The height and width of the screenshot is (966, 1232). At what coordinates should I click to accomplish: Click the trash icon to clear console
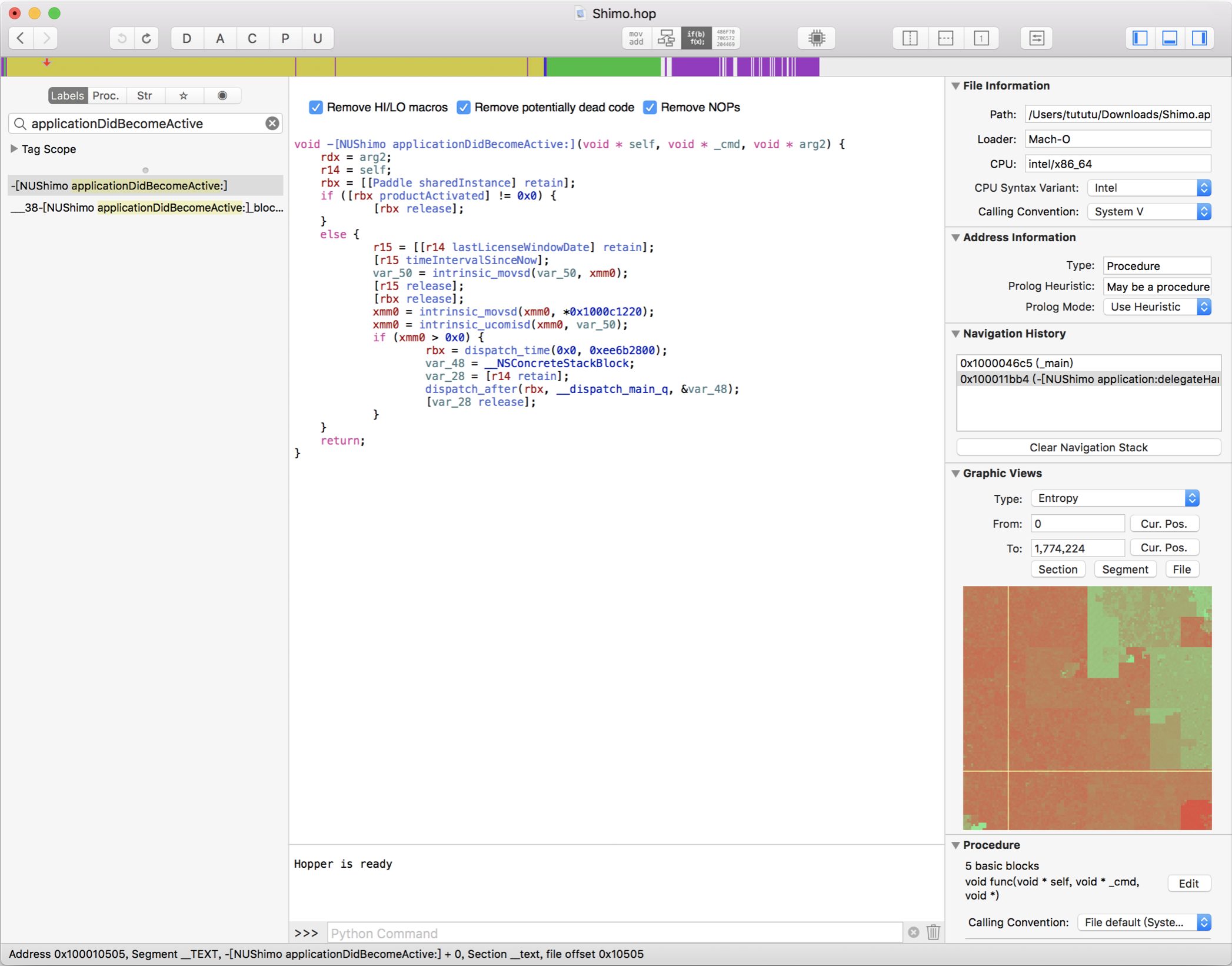pos(933,933)
